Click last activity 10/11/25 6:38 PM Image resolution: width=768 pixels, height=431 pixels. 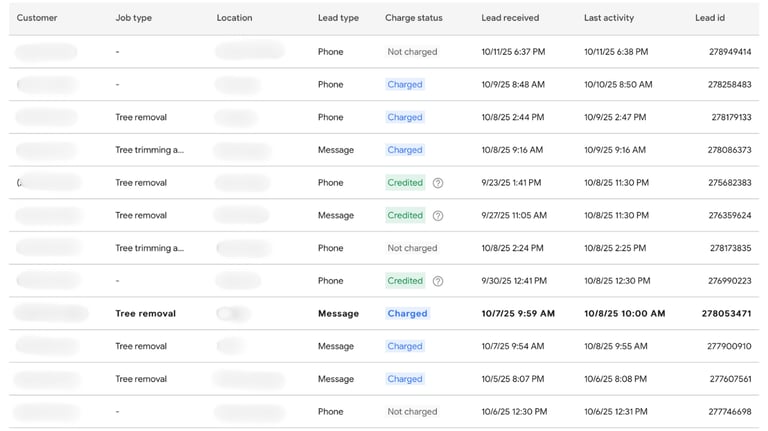tap(616, 52)
